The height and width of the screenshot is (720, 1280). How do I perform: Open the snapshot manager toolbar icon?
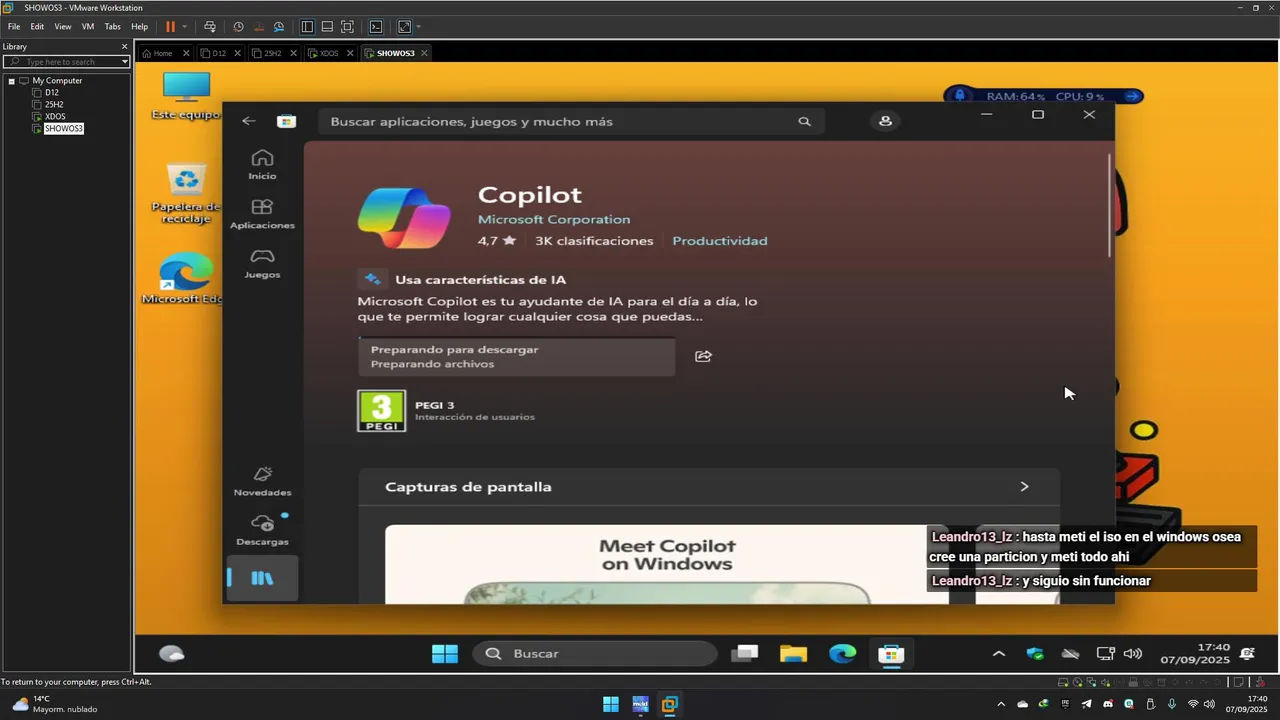click(279, 27)
